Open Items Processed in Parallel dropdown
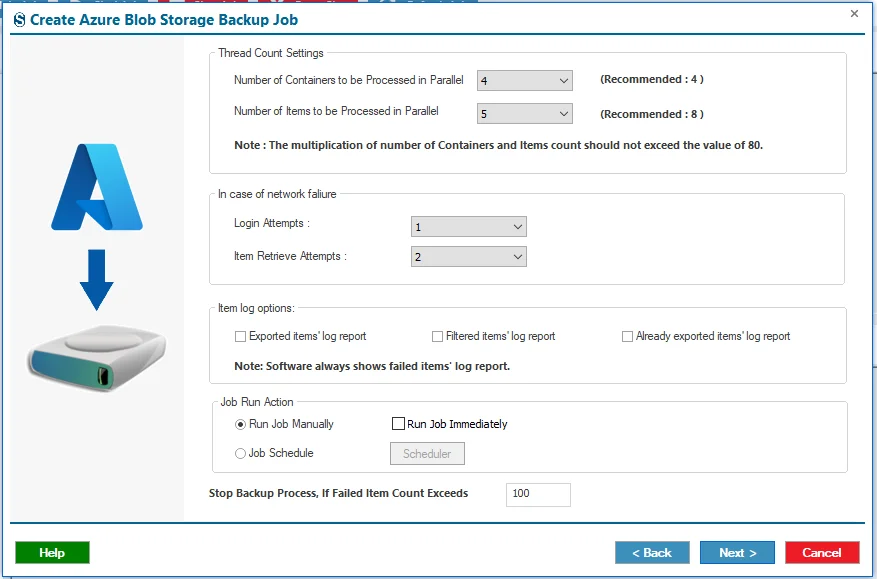The height and width of the screenshot is (579, 877). 525,114
